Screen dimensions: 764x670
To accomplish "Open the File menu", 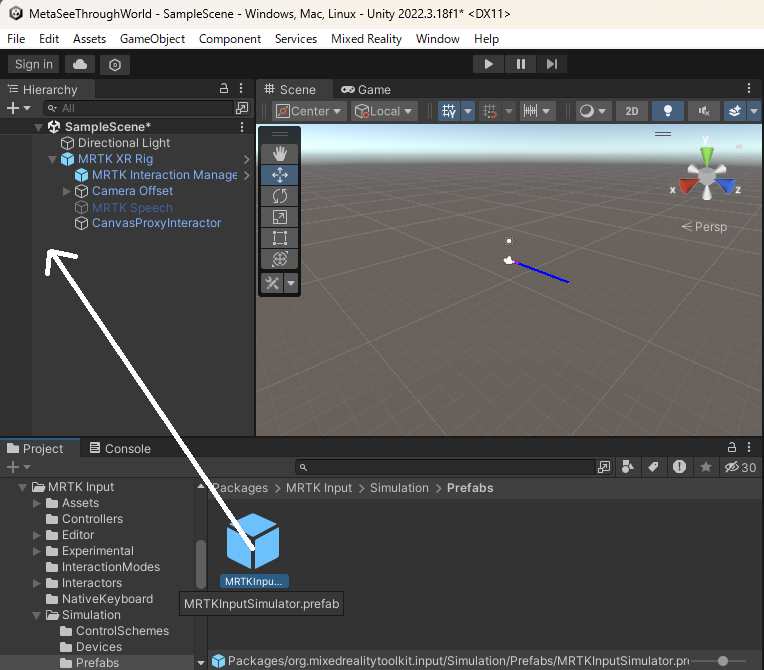I will tap(16, 39).
